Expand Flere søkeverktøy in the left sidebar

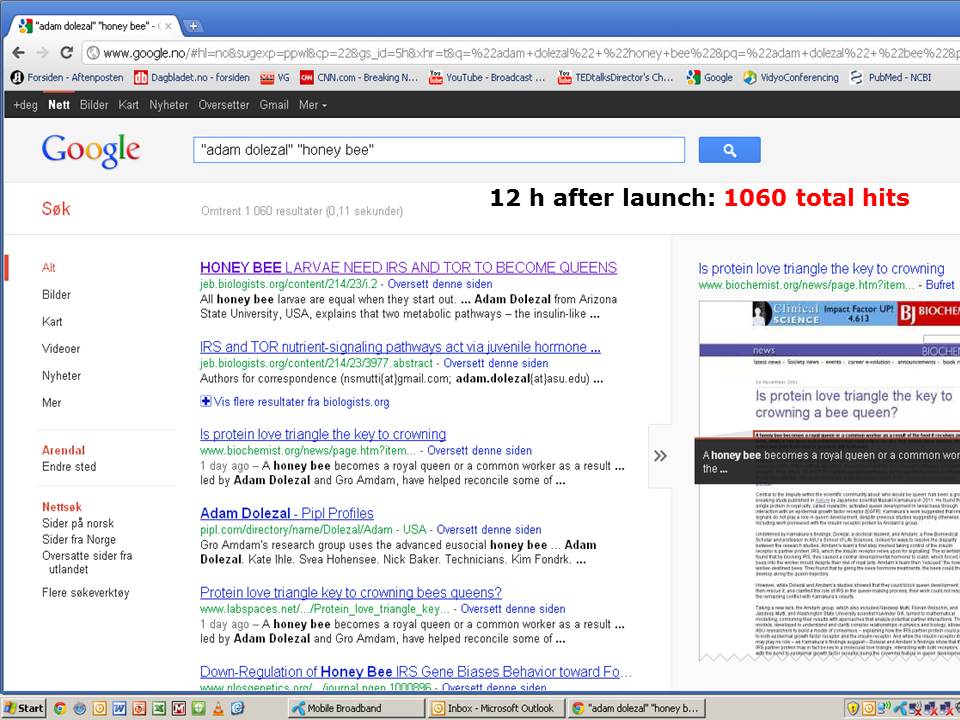tap(85, 593)
